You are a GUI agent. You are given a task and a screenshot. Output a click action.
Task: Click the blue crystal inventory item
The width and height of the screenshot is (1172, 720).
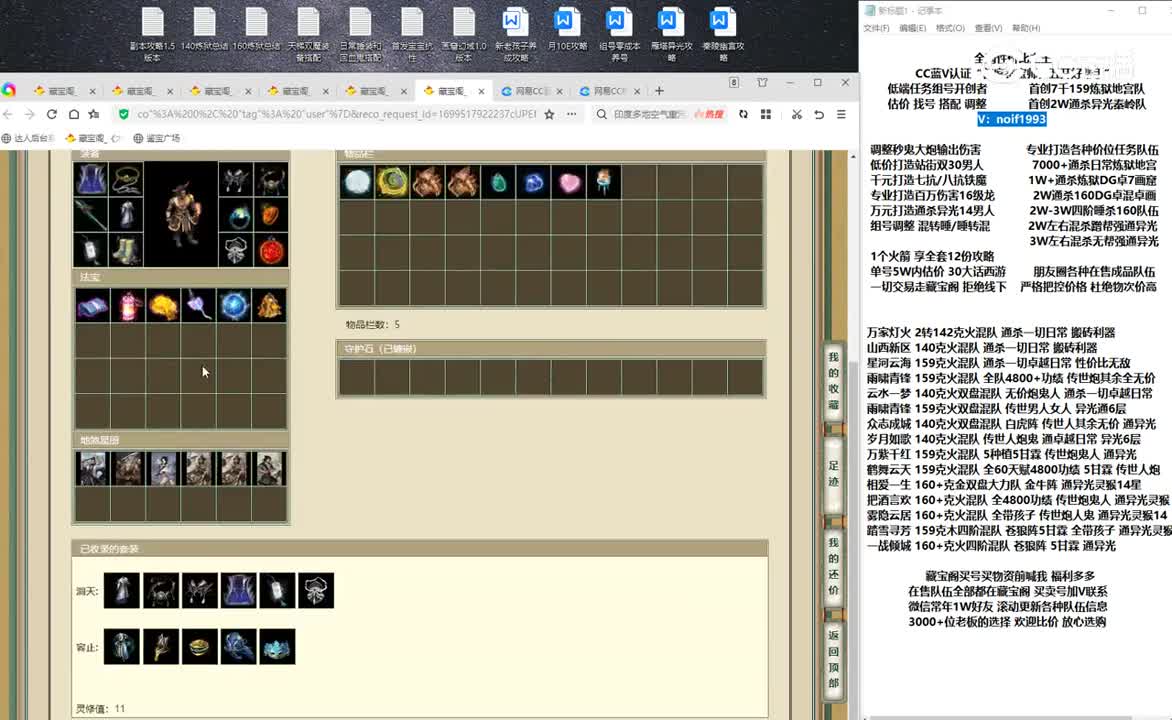pos(534,182)
